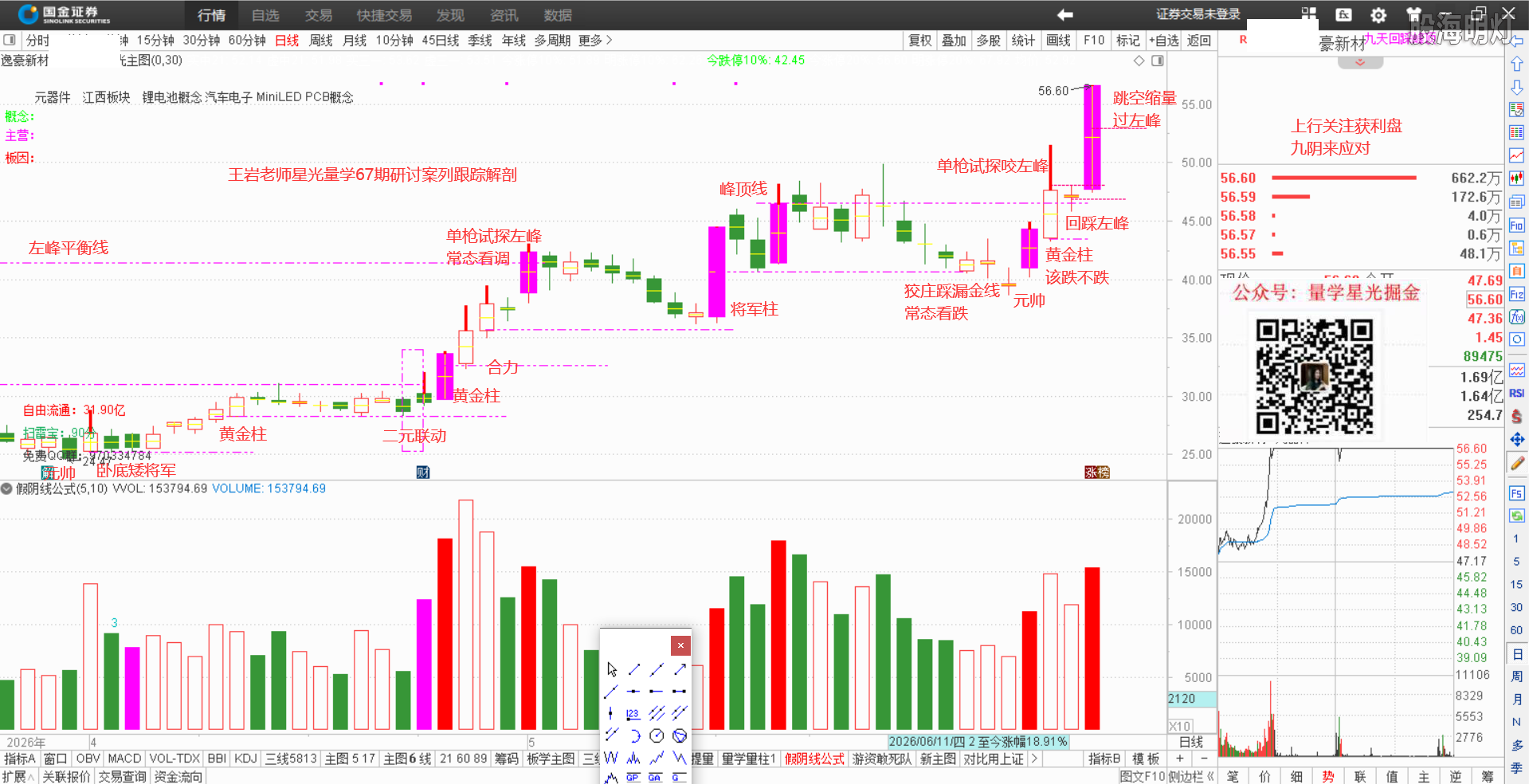Switch sidebar period to 60 minutes
The image size is (1529, 784).
1516,630
